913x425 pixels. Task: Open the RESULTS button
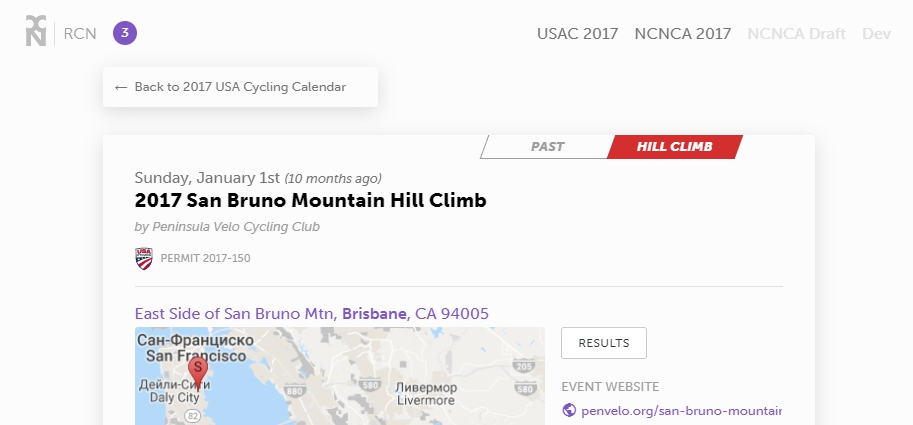[604, 343]
